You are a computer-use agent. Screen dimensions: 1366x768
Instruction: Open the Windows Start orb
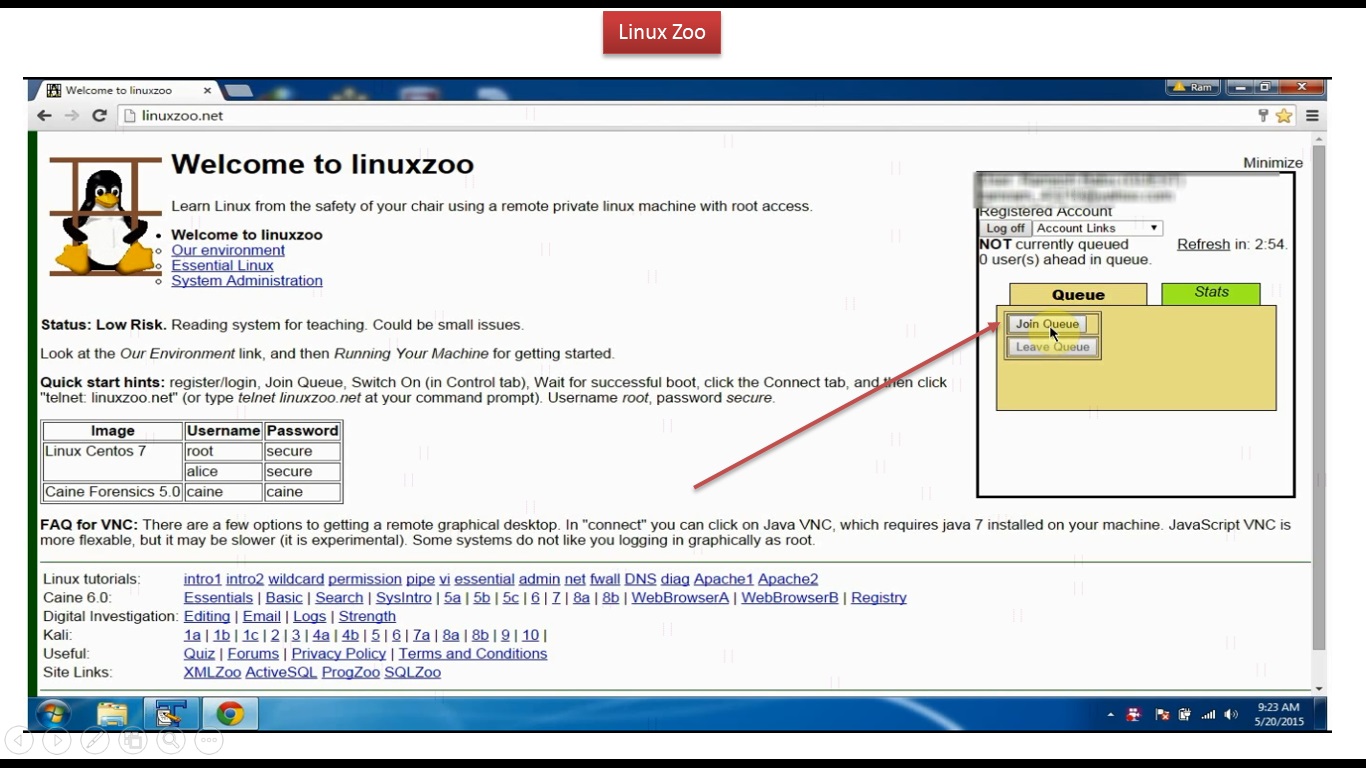pyautogui.click(x=52, y=714)
